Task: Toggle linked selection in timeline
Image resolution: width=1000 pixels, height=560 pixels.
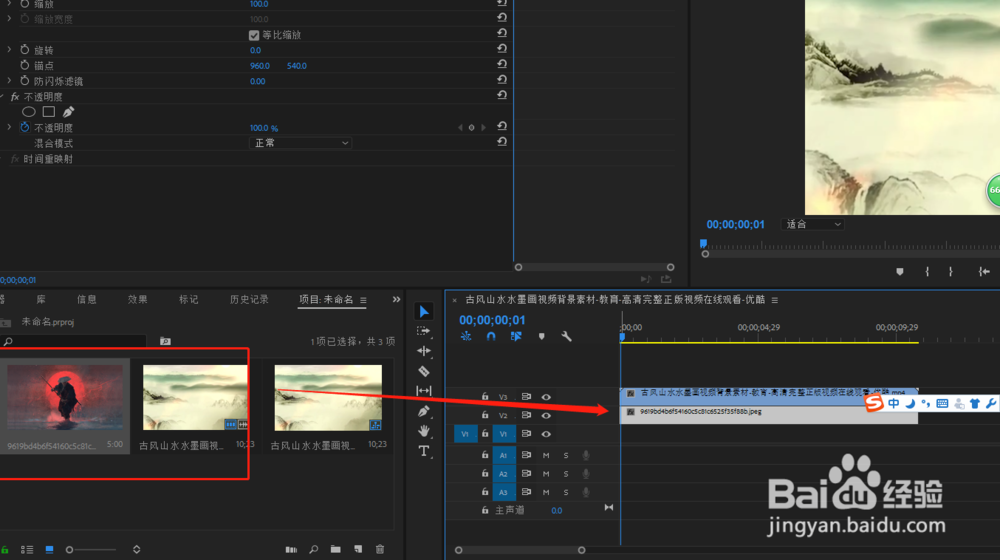Action: pyautogui.click(x=516, y=336)
